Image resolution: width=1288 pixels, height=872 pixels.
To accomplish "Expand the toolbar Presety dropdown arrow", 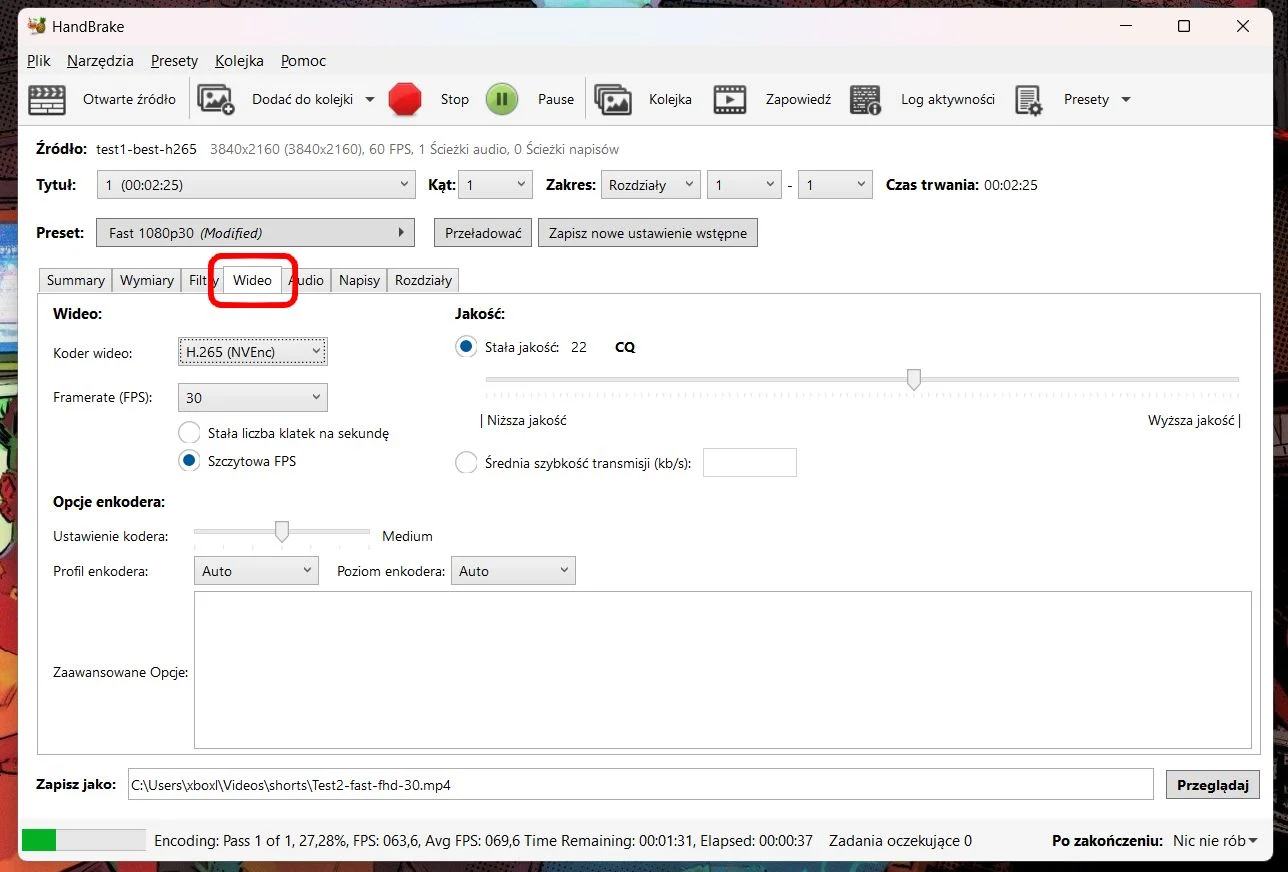I will pos(1126,99).
